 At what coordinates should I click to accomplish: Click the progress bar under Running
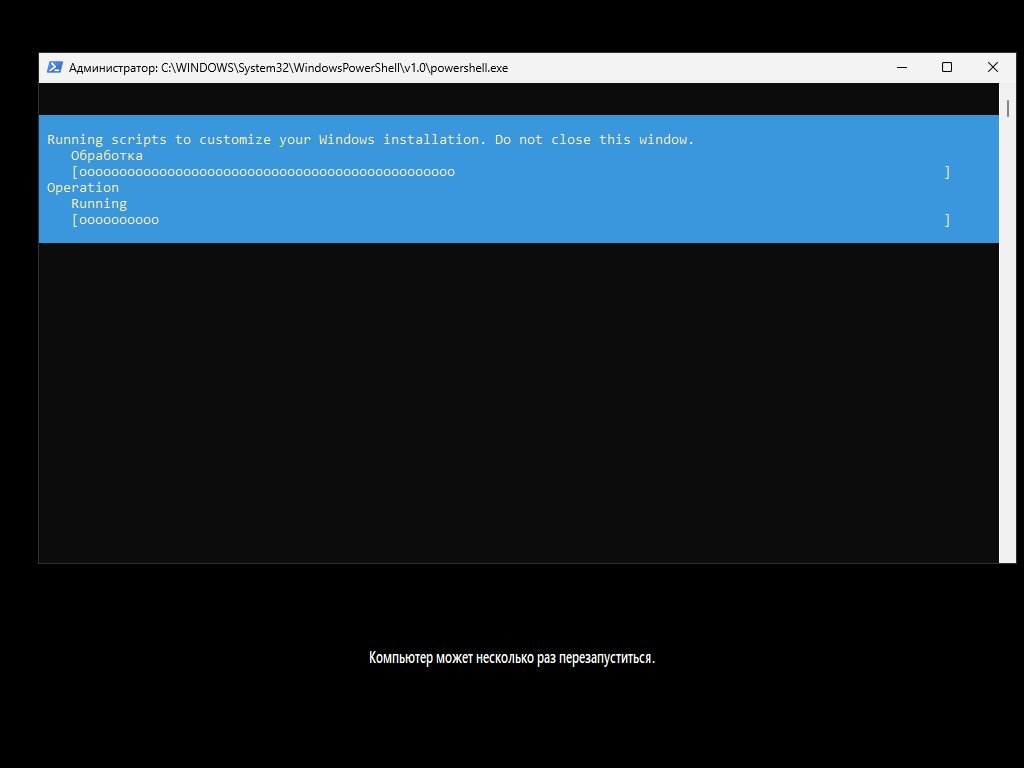(x=511, y=220)
